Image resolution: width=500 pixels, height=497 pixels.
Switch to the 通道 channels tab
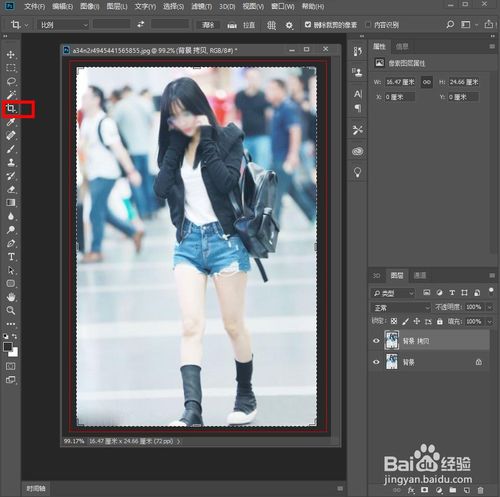click(420, 276)
